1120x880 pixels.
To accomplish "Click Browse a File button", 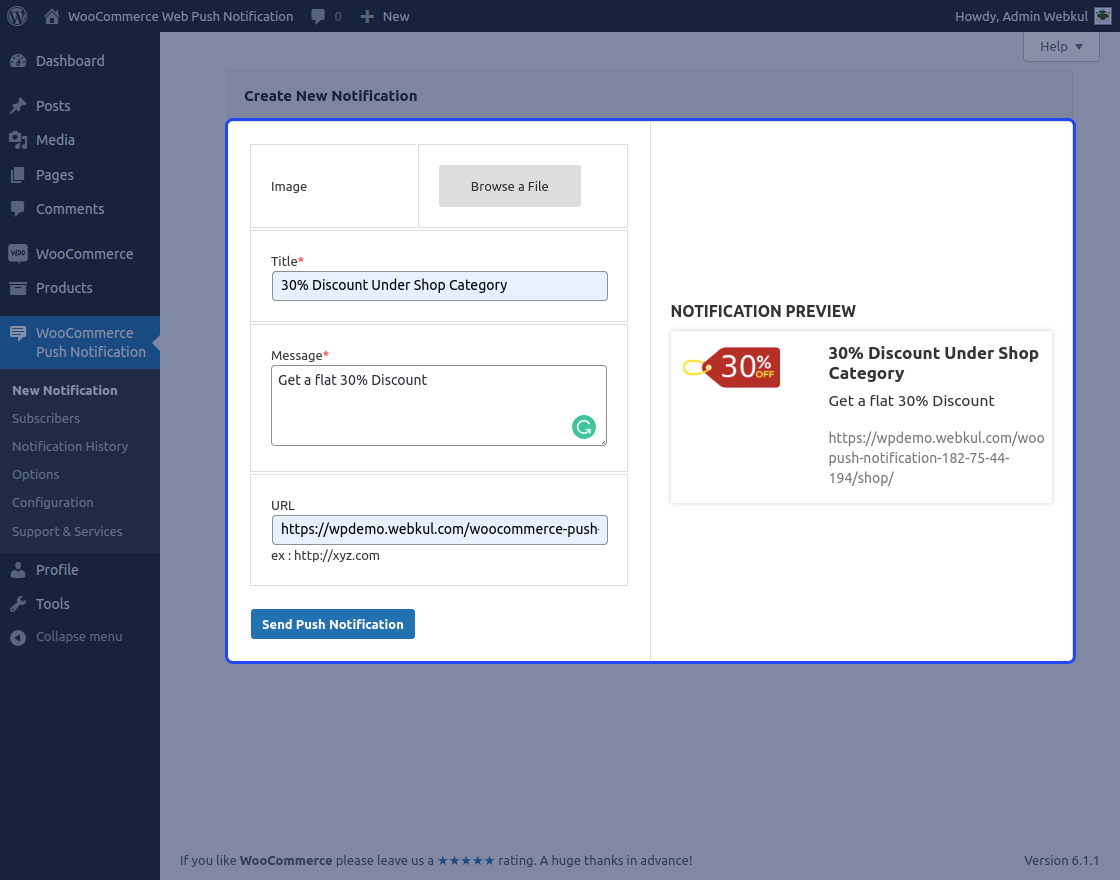I will tap(509, 186).
